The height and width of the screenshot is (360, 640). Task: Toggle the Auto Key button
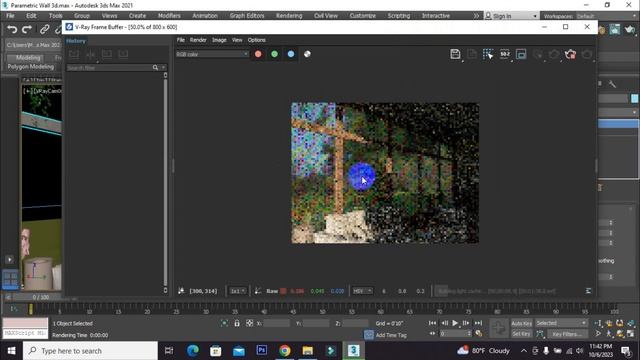point(521,323)
